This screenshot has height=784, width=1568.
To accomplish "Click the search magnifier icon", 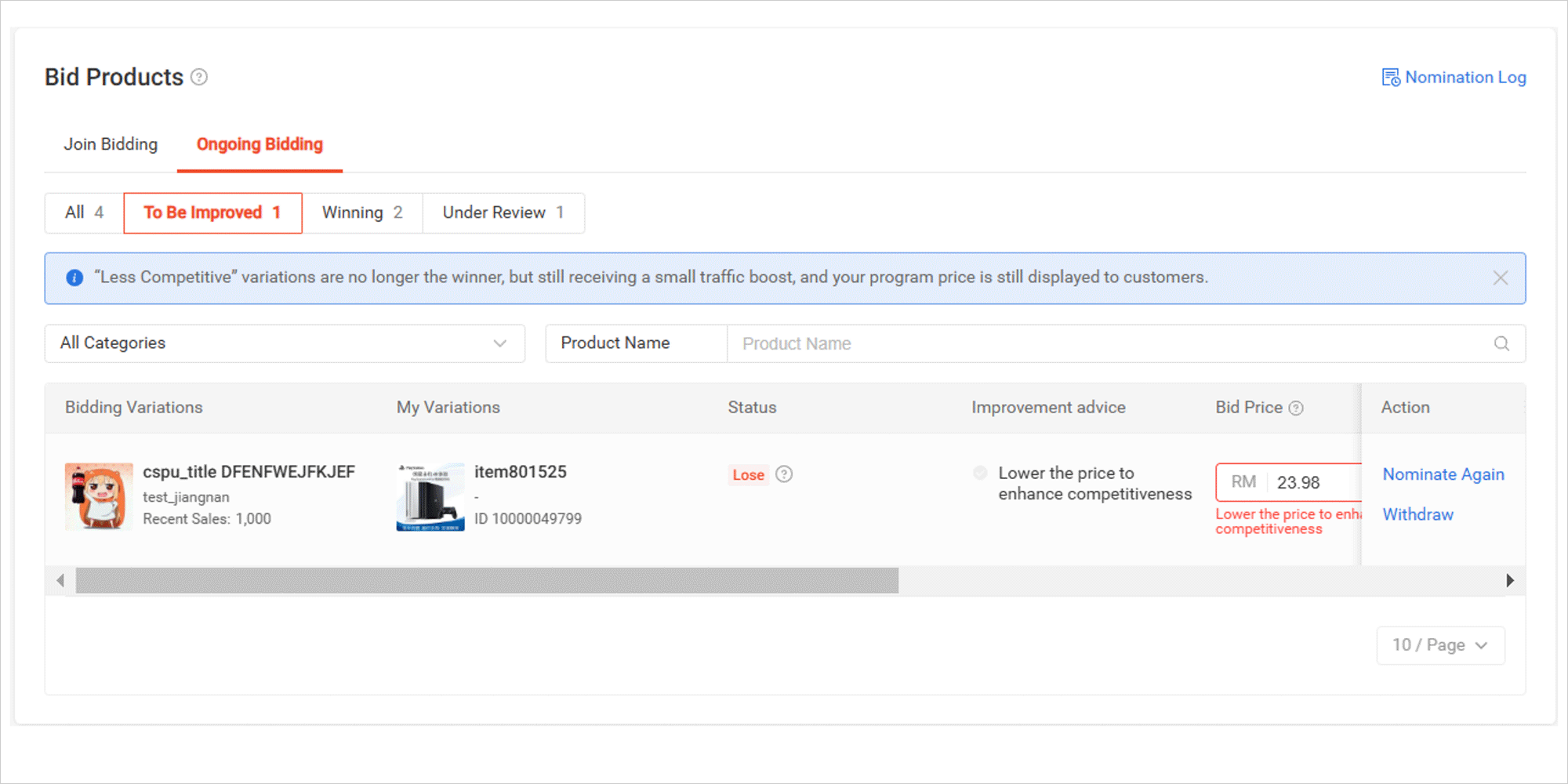I will 1501,343.
